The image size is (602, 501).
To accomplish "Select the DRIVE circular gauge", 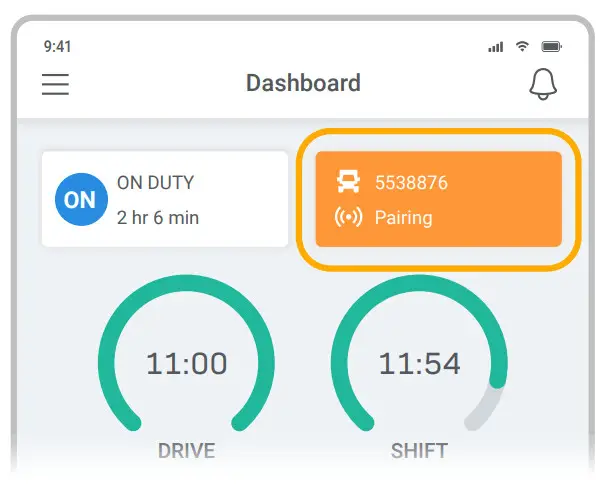I will tap(186, 355).
